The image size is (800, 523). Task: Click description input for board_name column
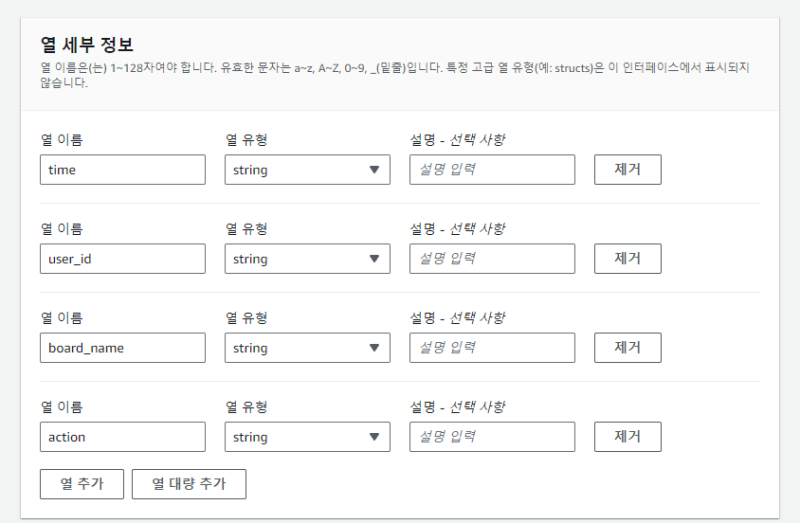click(x=492, y=348)
